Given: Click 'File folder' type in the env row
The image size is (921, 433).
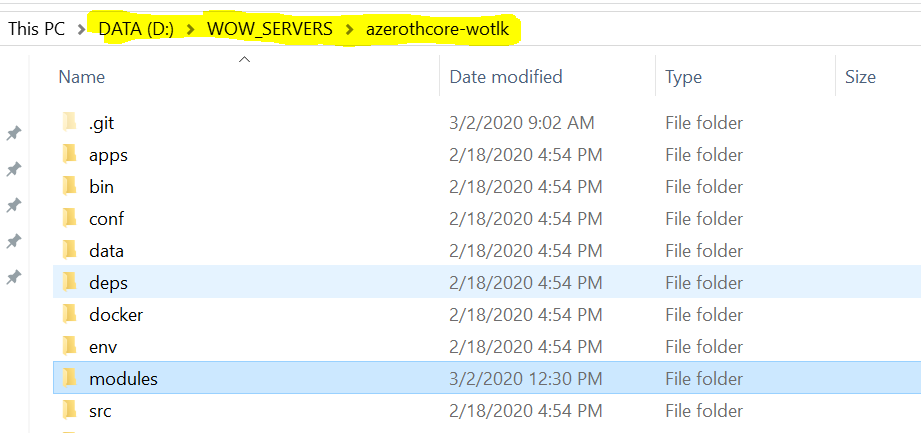Looking at the screenshot, I should pos(704,347).
